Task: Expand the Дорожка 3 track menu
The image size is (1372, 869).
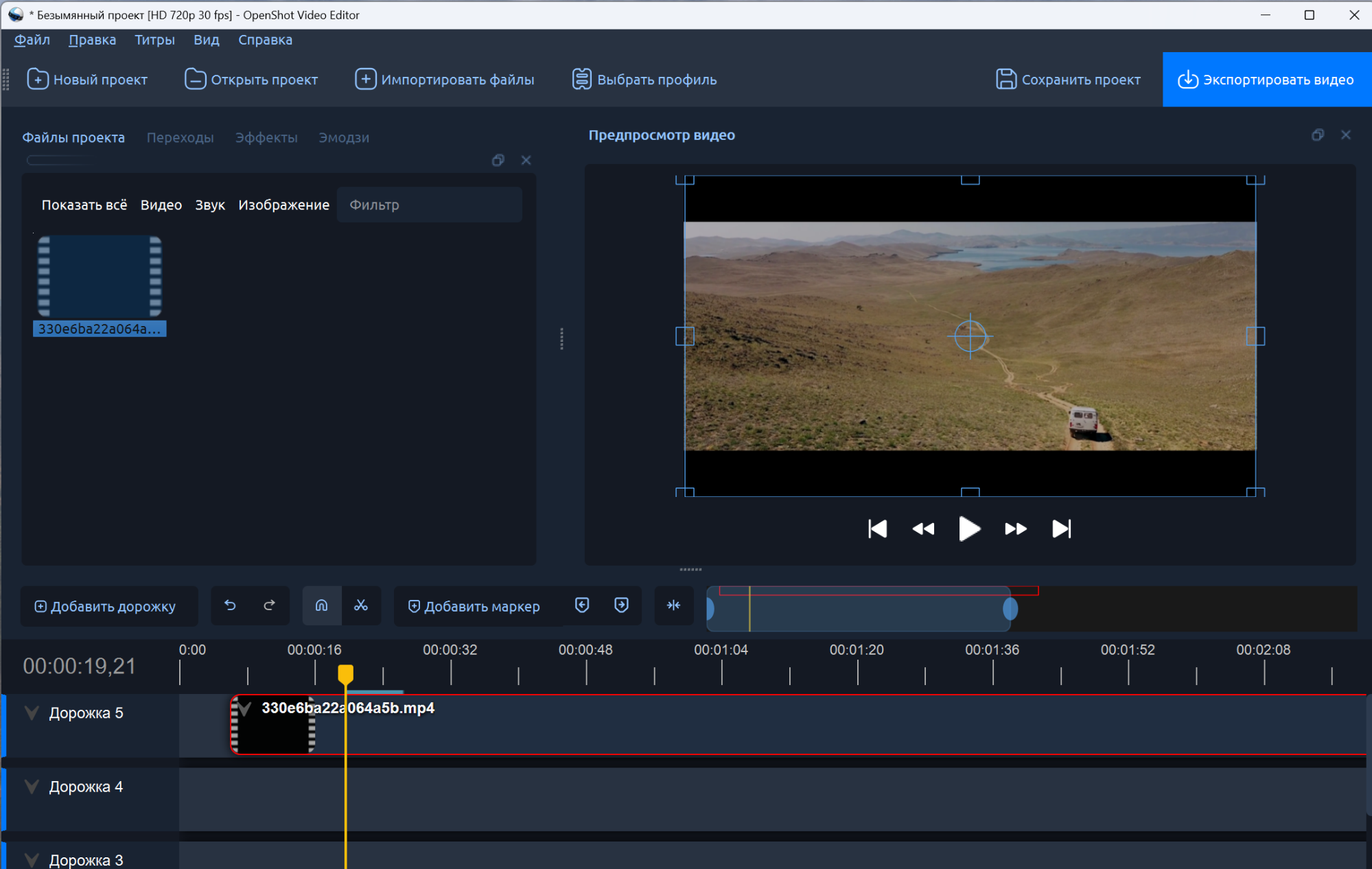Action: pos(32,860)
